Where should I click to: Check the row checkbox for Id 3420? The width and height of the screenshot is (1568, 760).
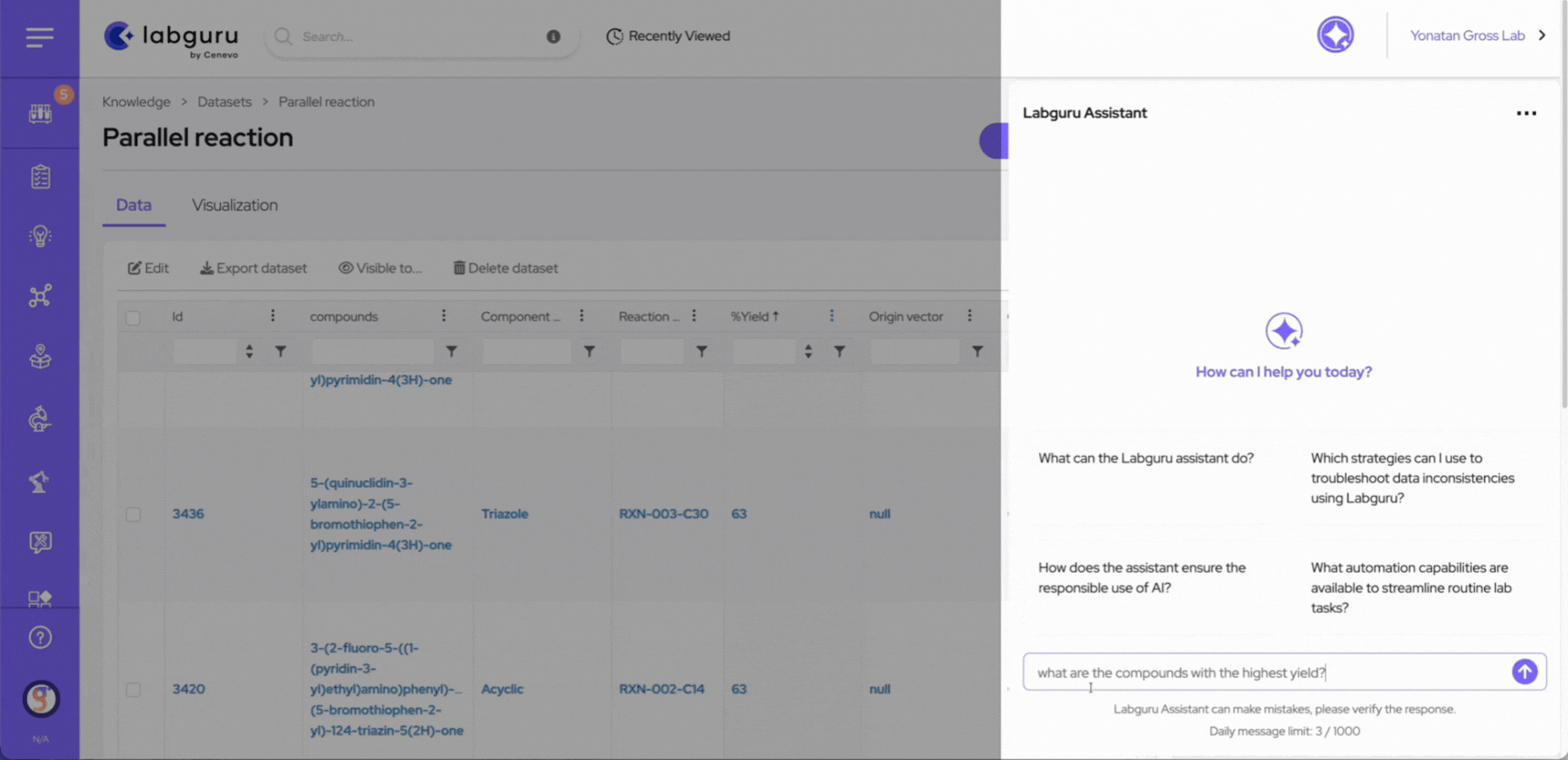(x=133, y=690)
